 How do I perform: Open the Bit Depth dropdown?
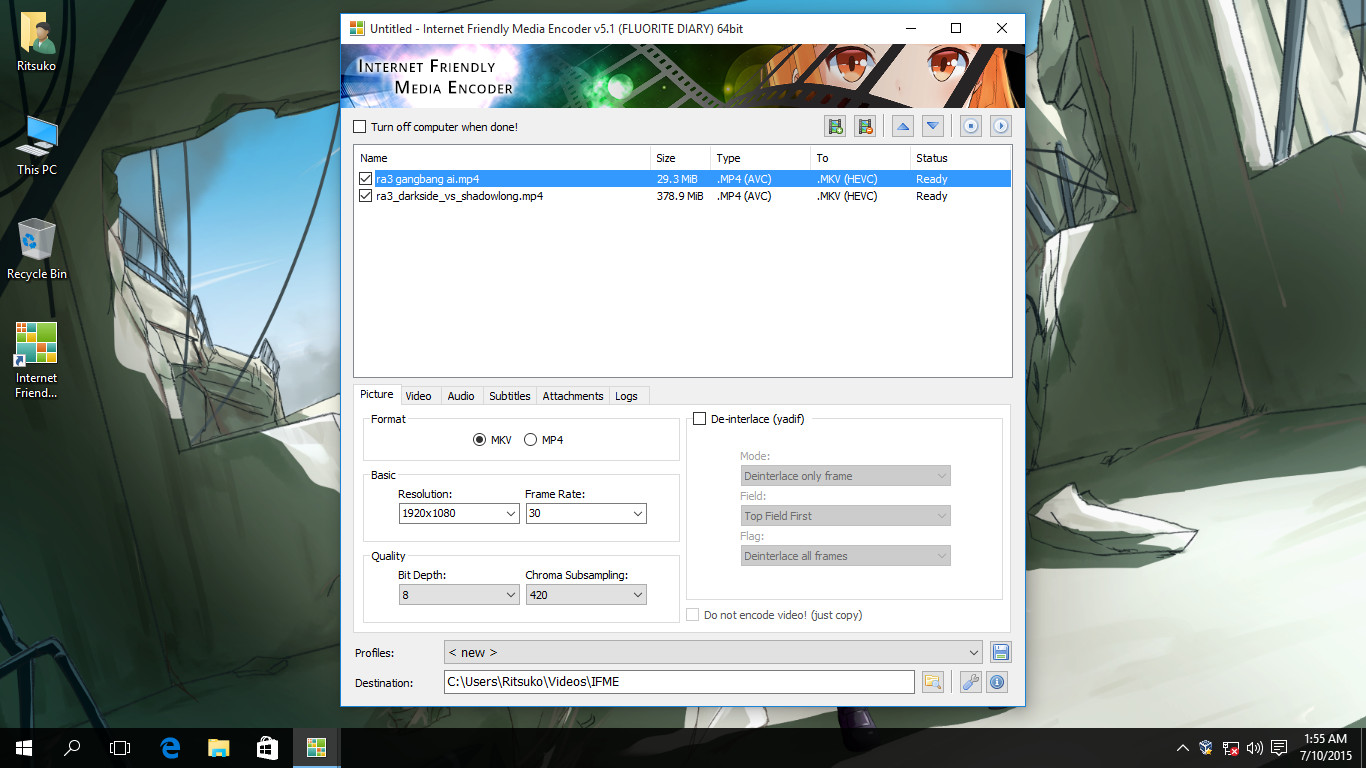458,595
